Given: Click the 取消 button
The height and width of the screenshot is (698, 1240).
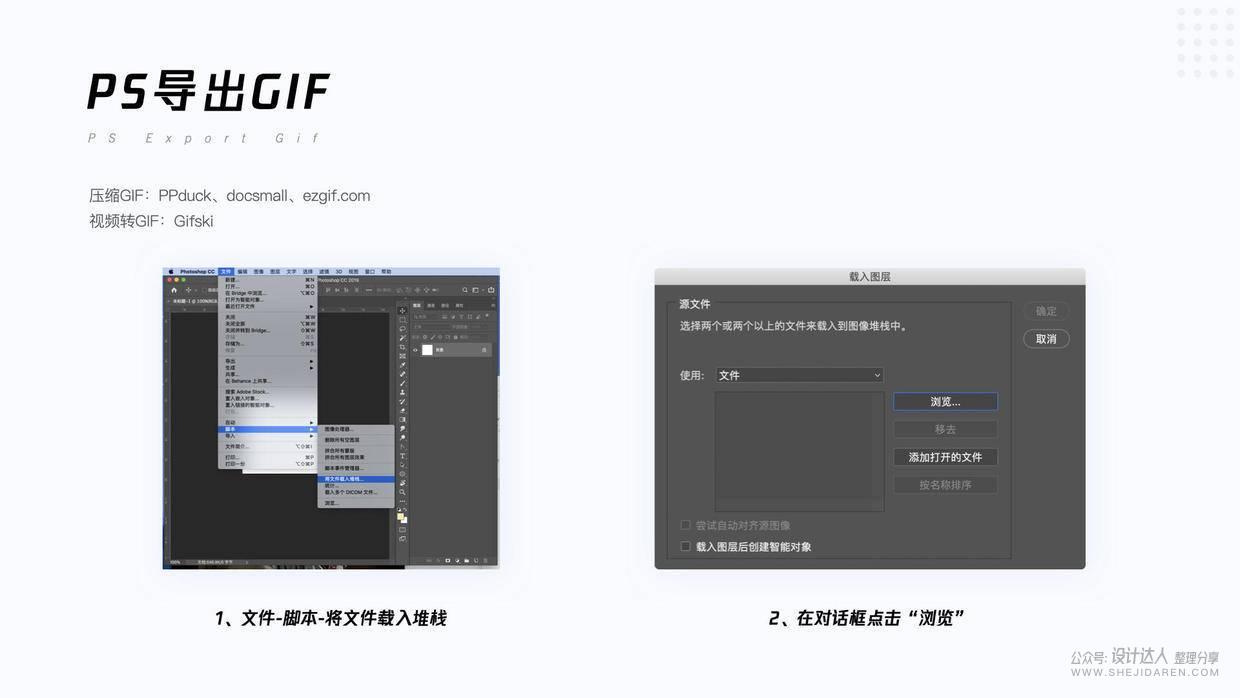Looking at the screenshot, I should pos(1046,339).
